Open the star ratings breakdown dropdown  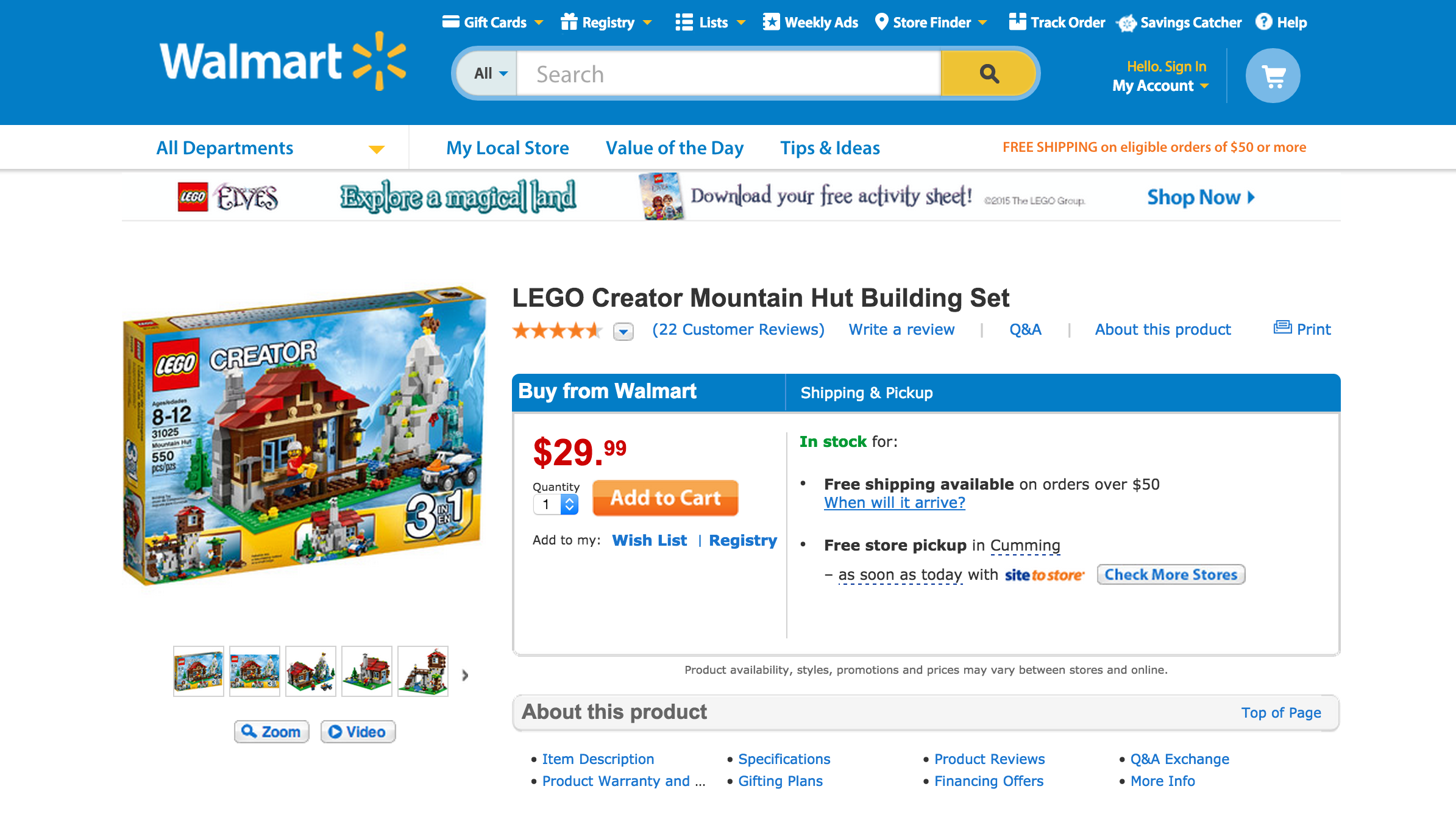(x=623, y=331)
